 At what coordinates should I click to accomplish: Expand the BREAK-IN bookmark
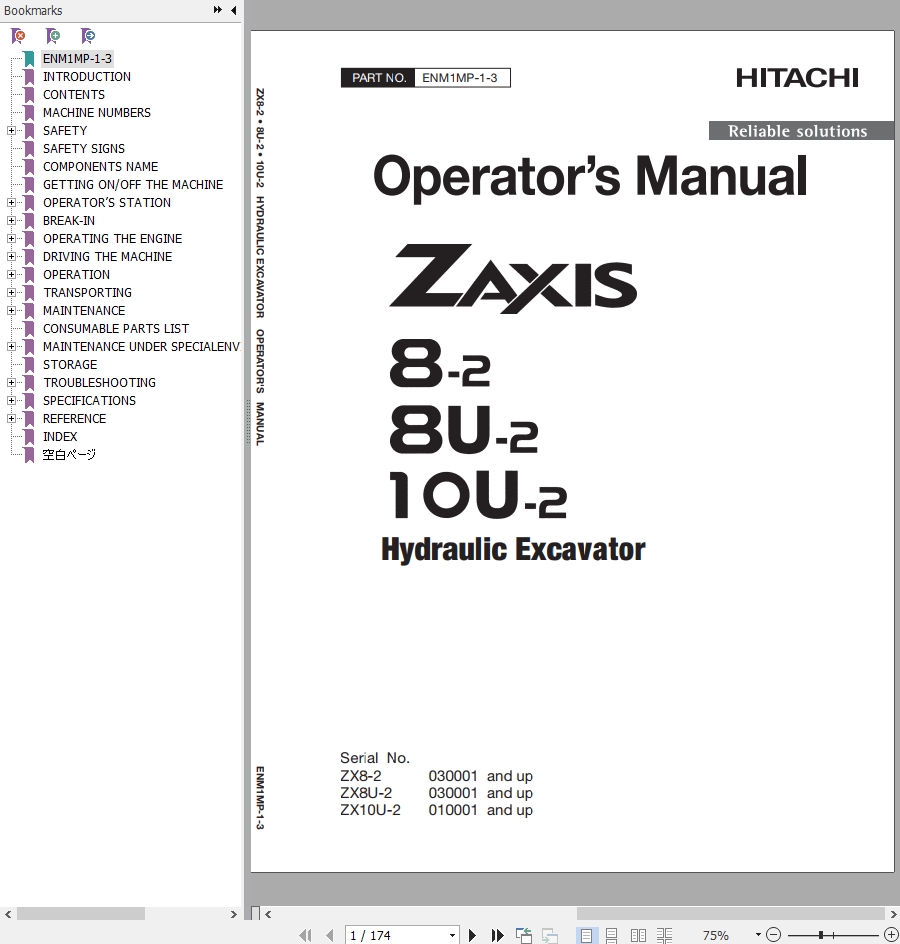11,221
